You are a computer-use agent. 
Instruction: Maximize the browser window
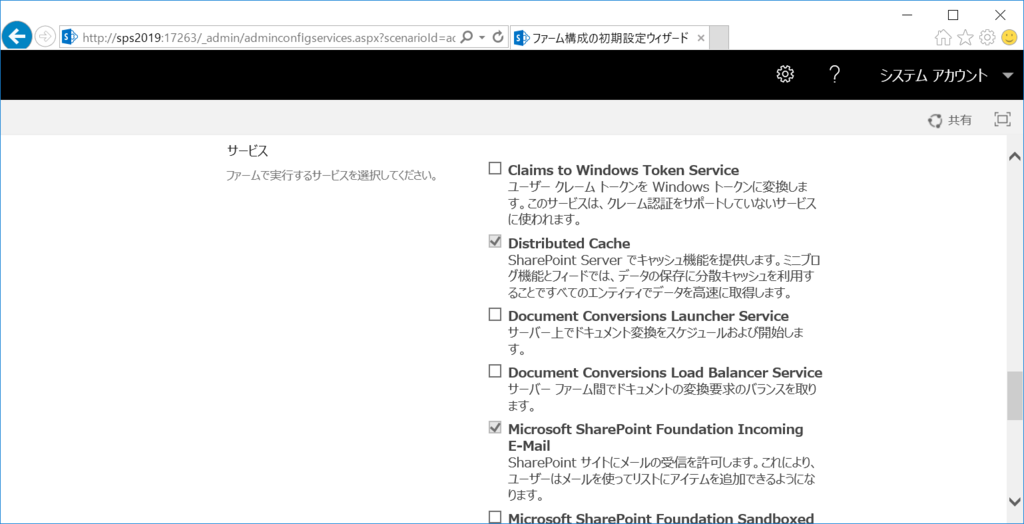953,14
